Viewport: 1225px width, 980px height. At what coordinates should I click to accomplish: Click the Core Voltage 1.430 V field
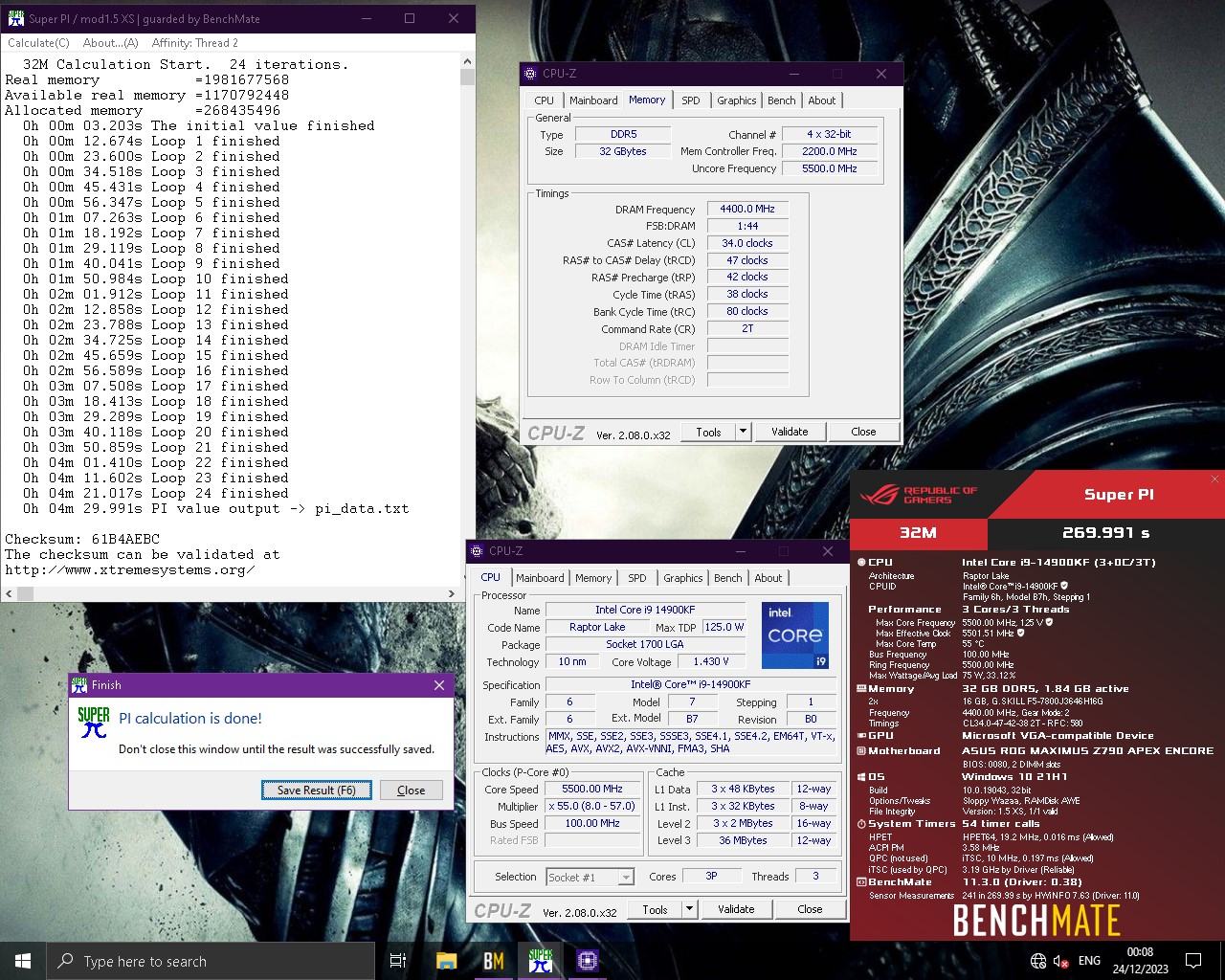point(711,661)
